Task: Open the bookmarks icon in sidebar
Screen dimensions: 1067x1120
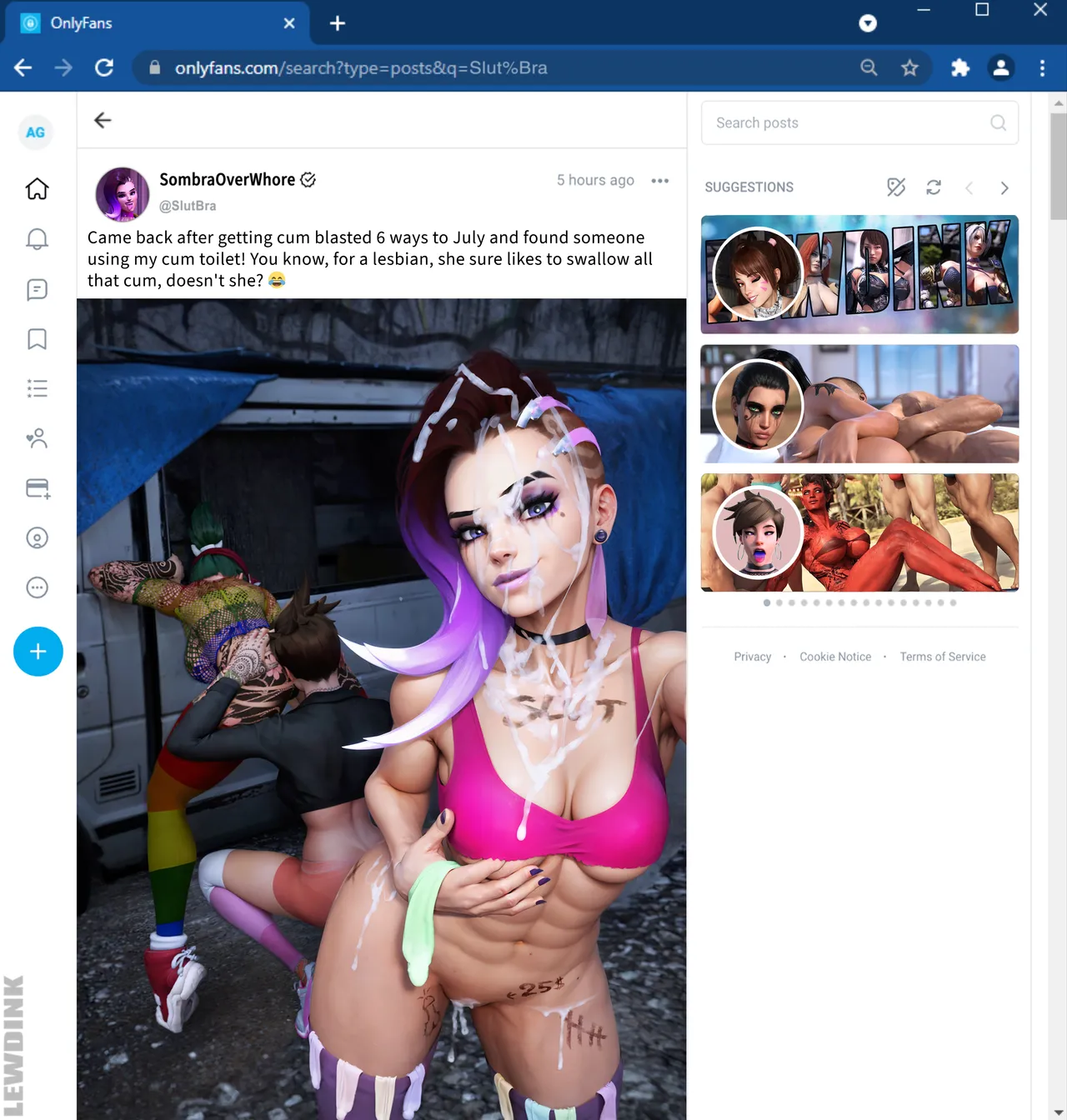Action: [x=37, y=339]
